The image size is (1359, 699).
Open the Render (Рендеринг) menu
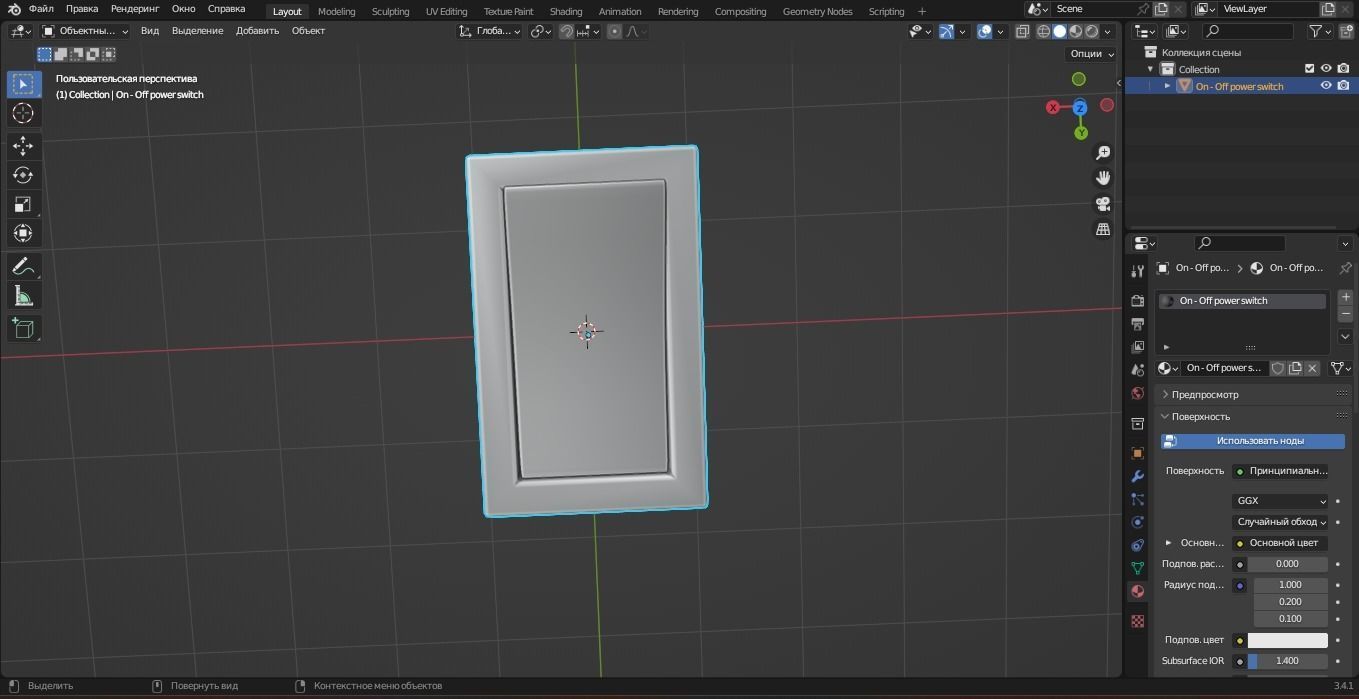(x=135, y=9)
